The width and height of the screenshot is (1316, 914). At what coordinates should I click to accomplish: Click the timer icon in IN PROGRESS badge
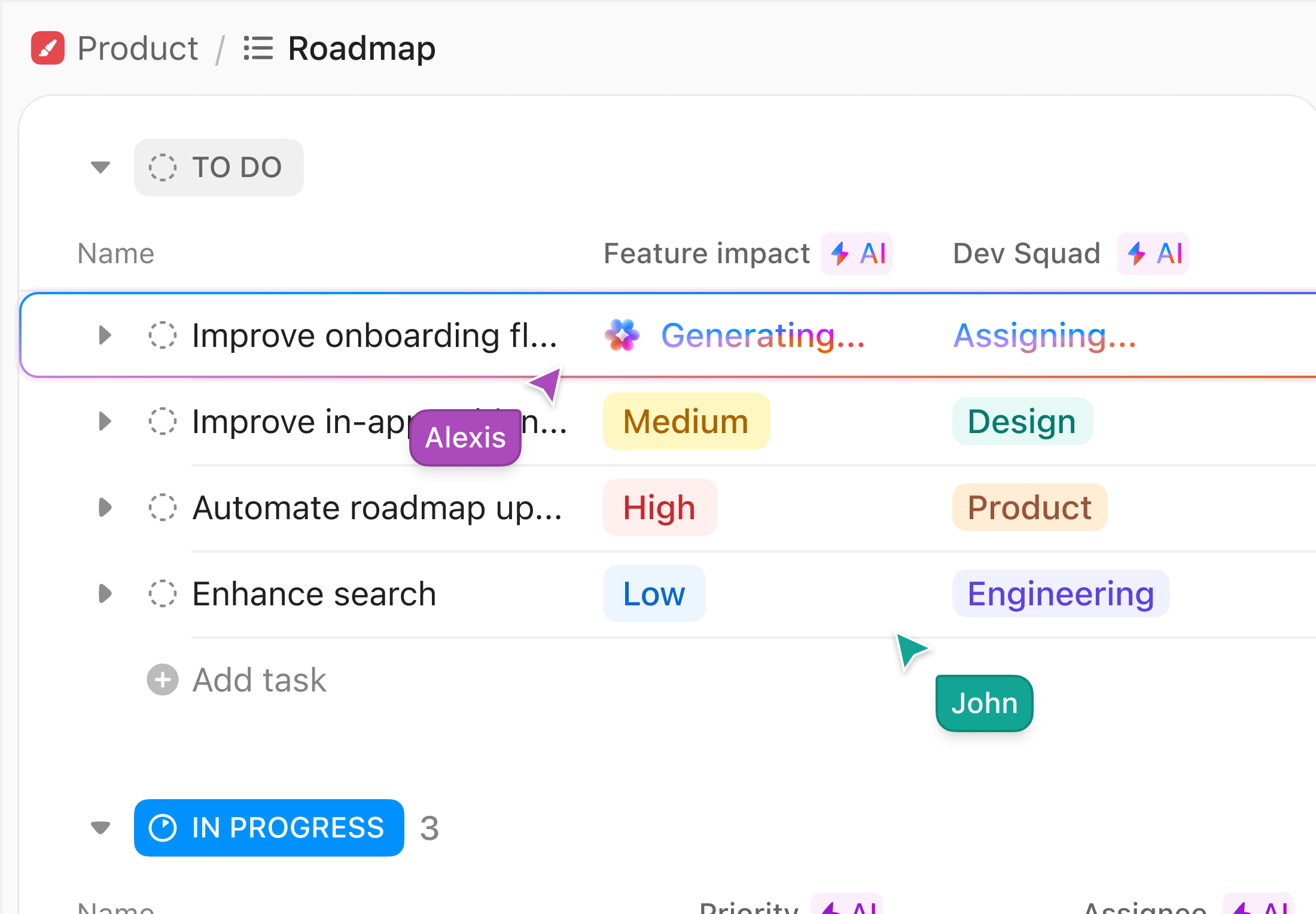click(x=163, y=828)
